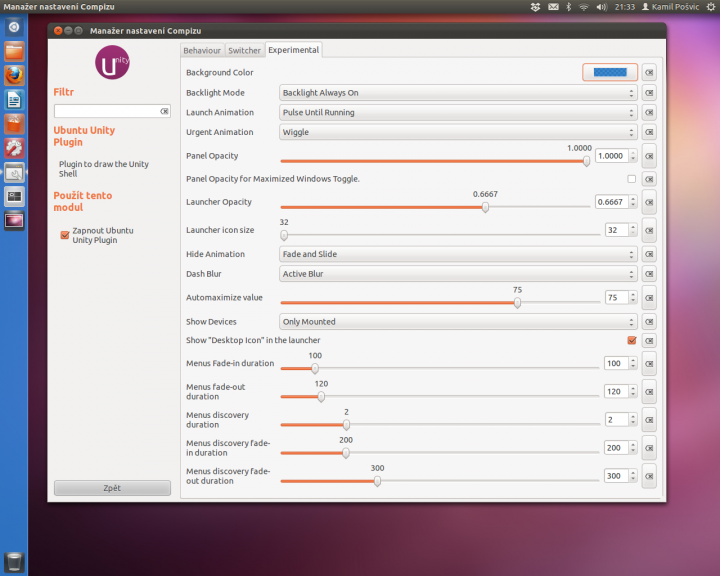Expand the Hide Animation combo box

(458, 254)
